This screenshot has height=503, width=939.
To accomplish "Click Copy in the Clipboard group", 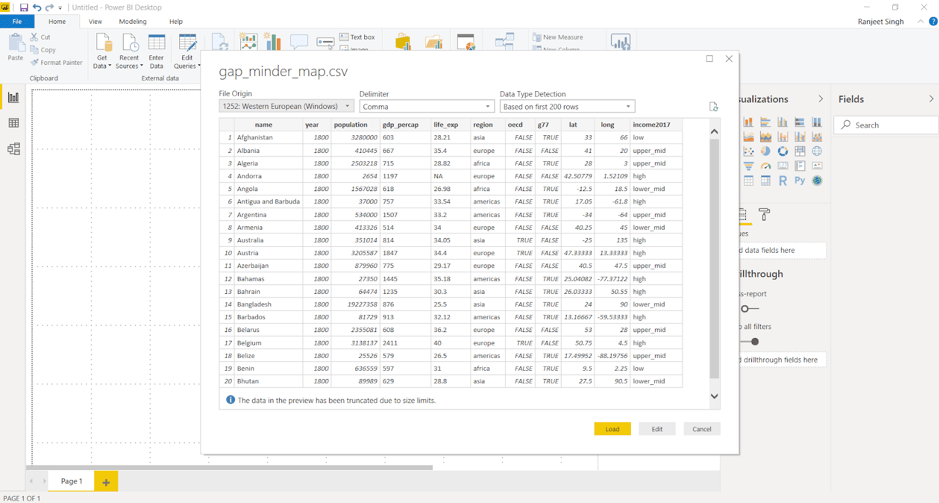I will (43, 50).
